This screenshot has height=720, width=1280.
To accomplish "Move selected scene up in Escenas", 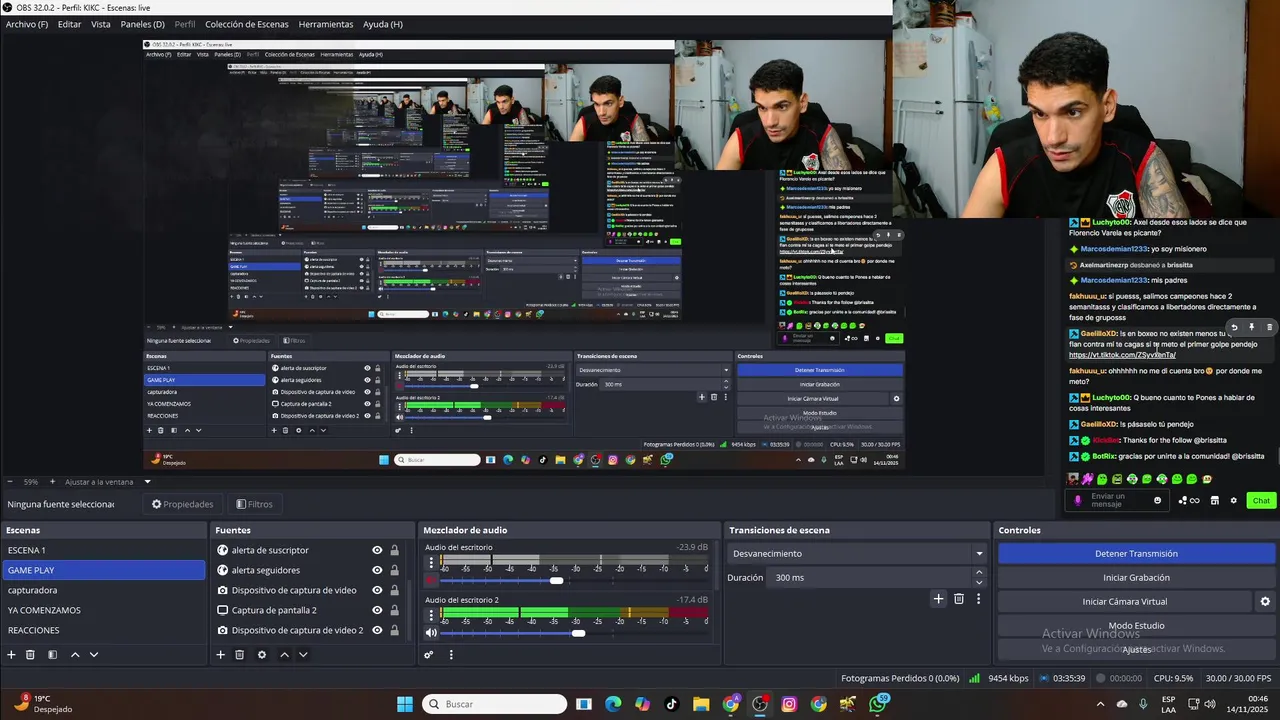I will 75,655.
